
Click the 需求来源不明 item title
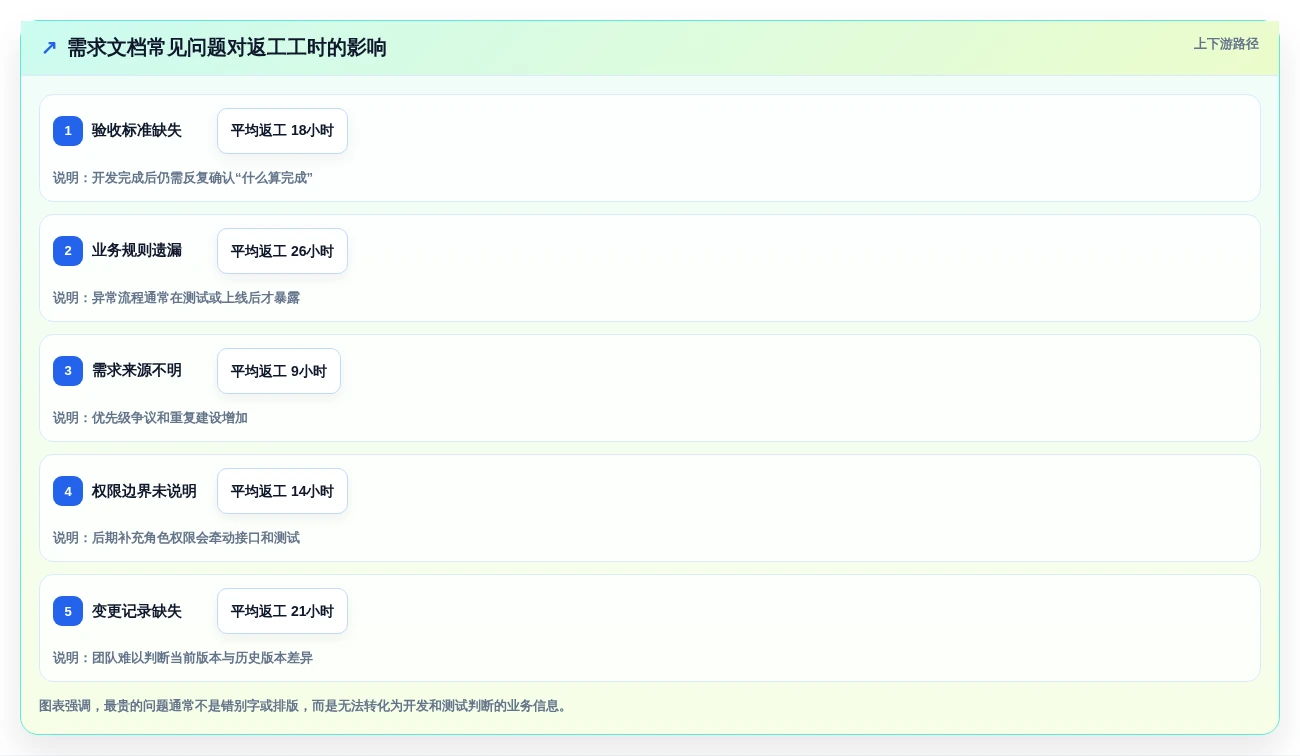click(137, 371)
